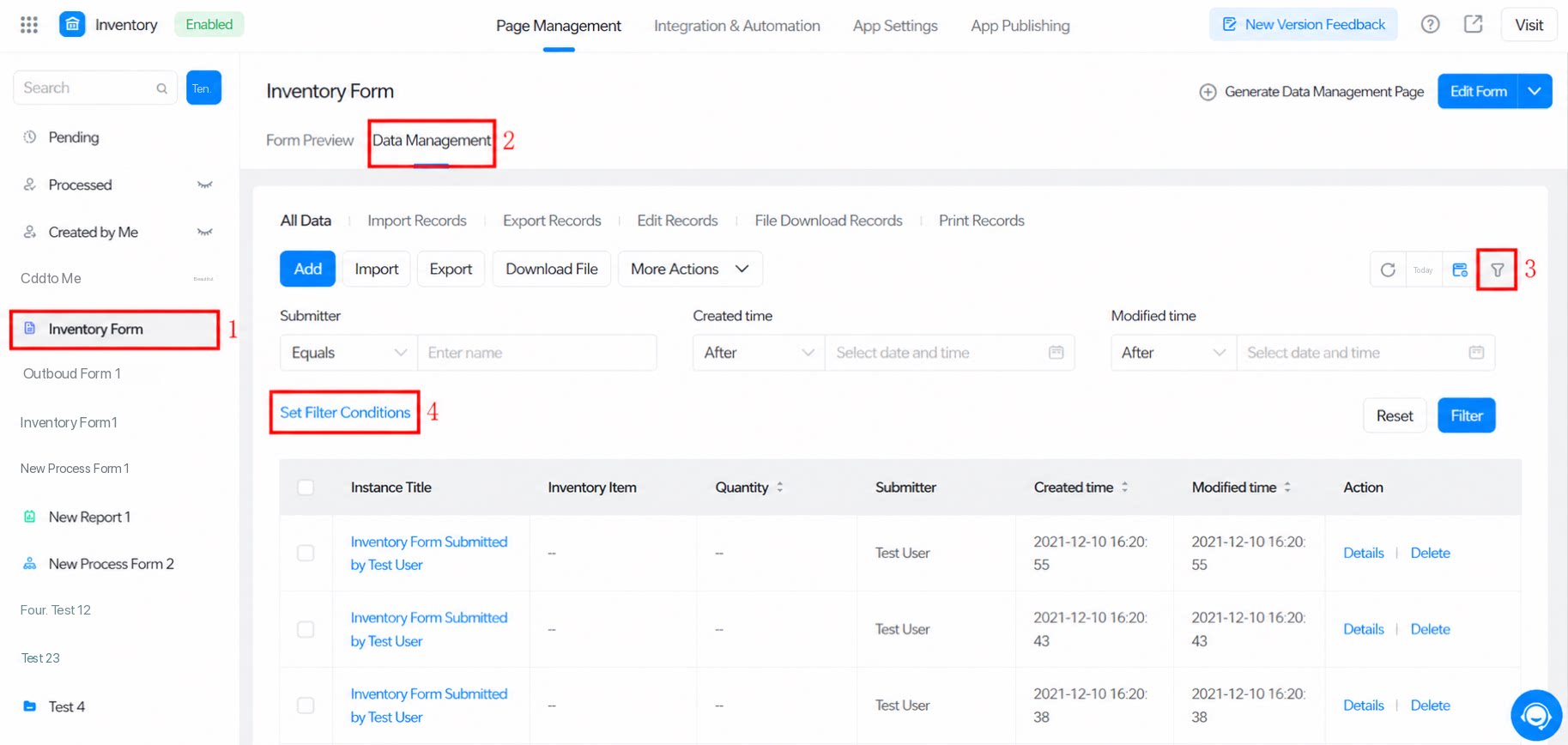Click the blue Add button
The image size is (1568, 745).
(307, 269)
